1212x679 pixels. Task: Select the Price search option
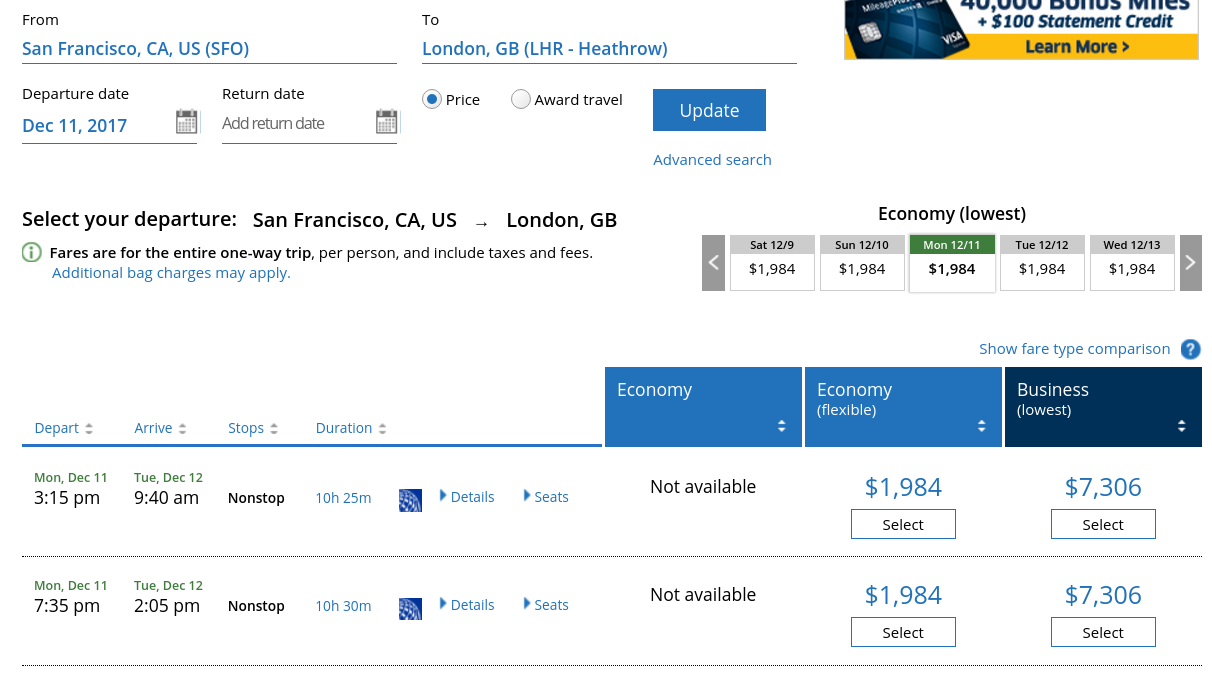pos(431,99)
